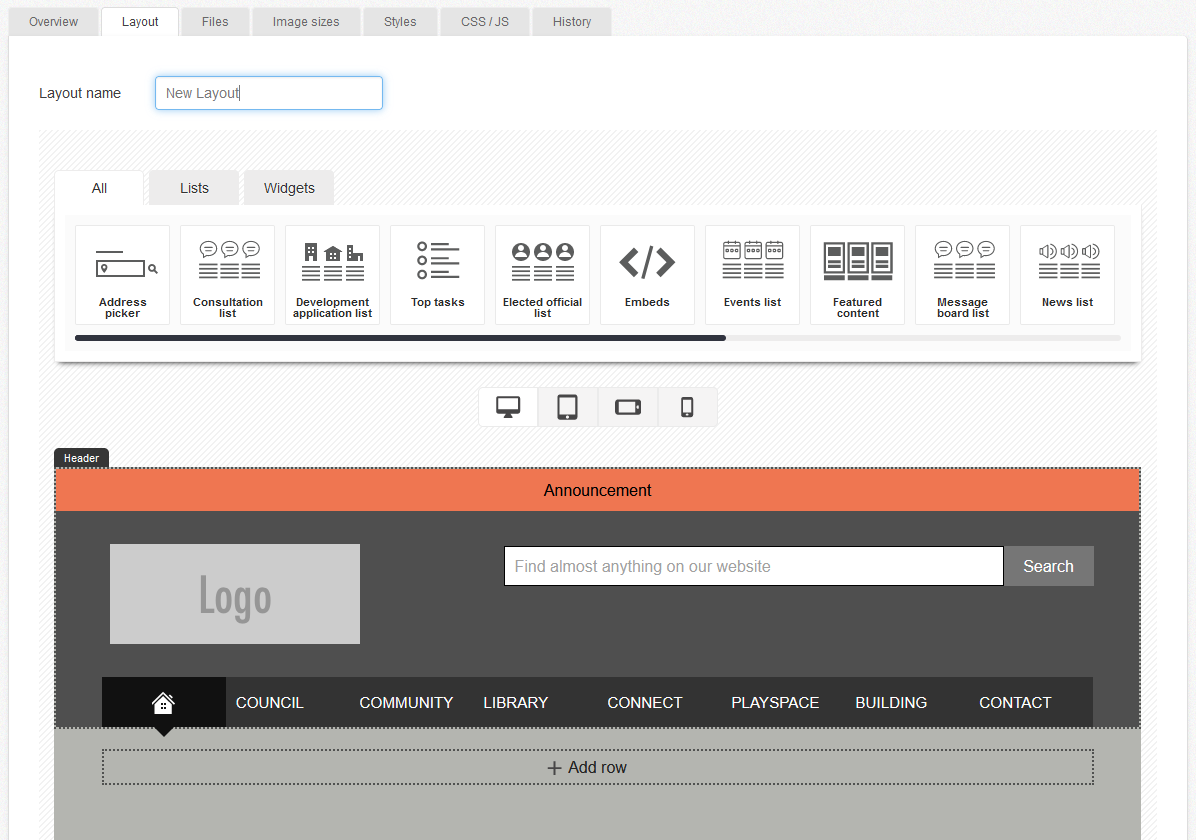Enable tablet preview mode
The image size is (1196, 840).
click(x=567, y=406)
